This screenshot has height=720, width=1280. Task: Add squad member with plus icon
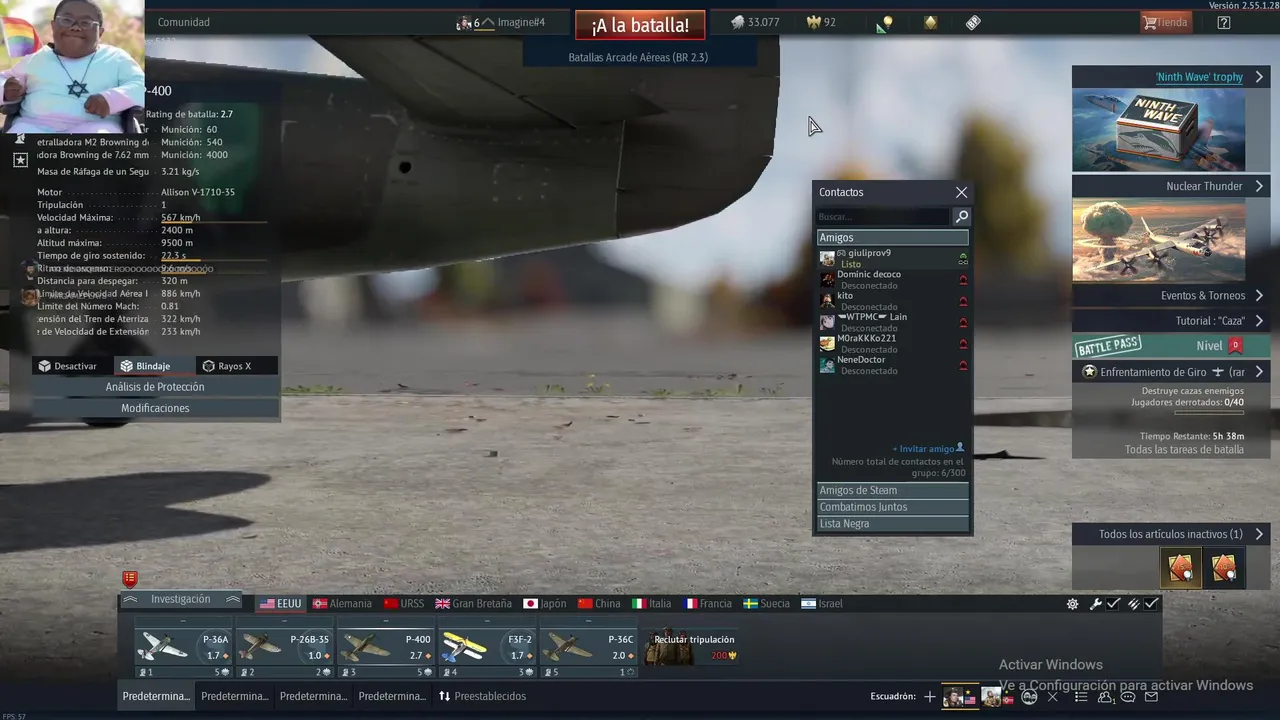pos(930,696)
